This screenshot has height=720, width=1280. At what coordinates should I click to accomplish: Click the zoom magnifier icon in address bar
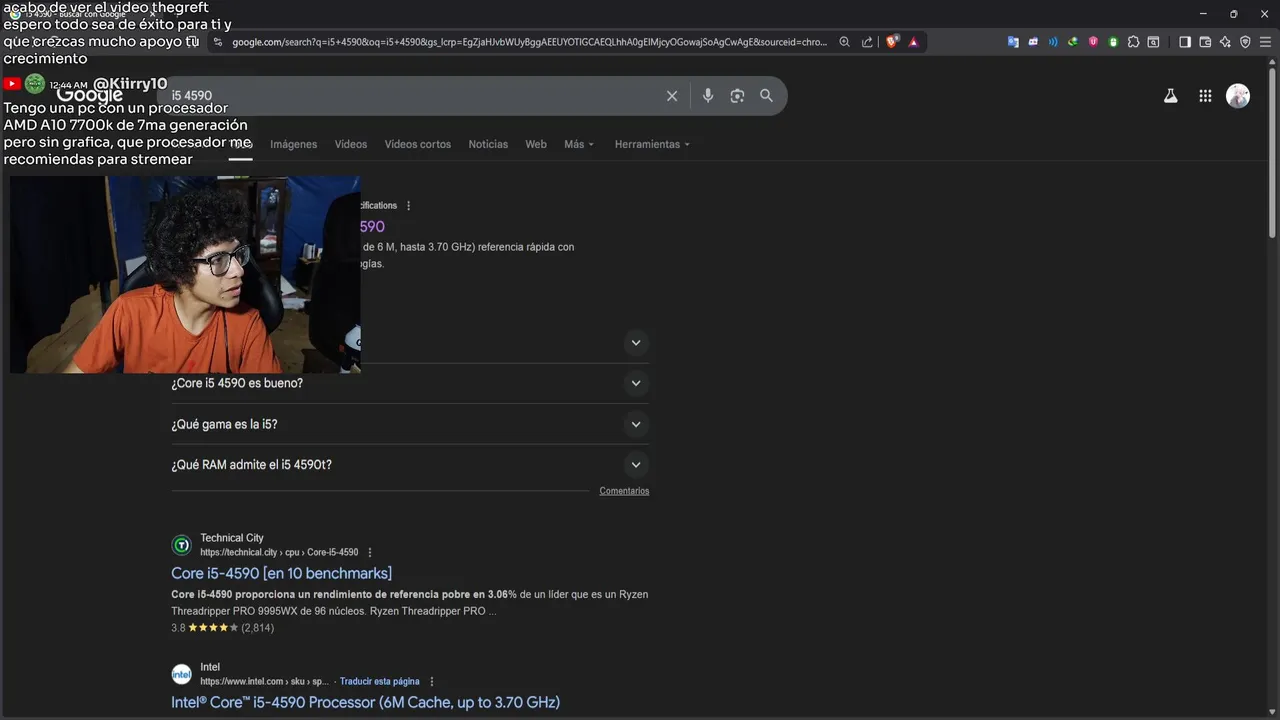click(845, 42)
